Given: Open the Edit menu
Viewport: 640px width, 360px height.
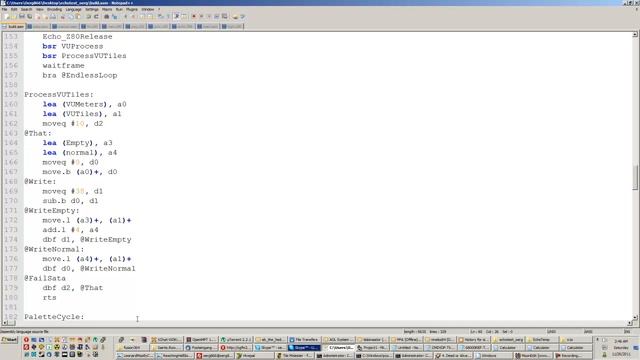Looking at the screenshot, I should click(x=14, y=9).
